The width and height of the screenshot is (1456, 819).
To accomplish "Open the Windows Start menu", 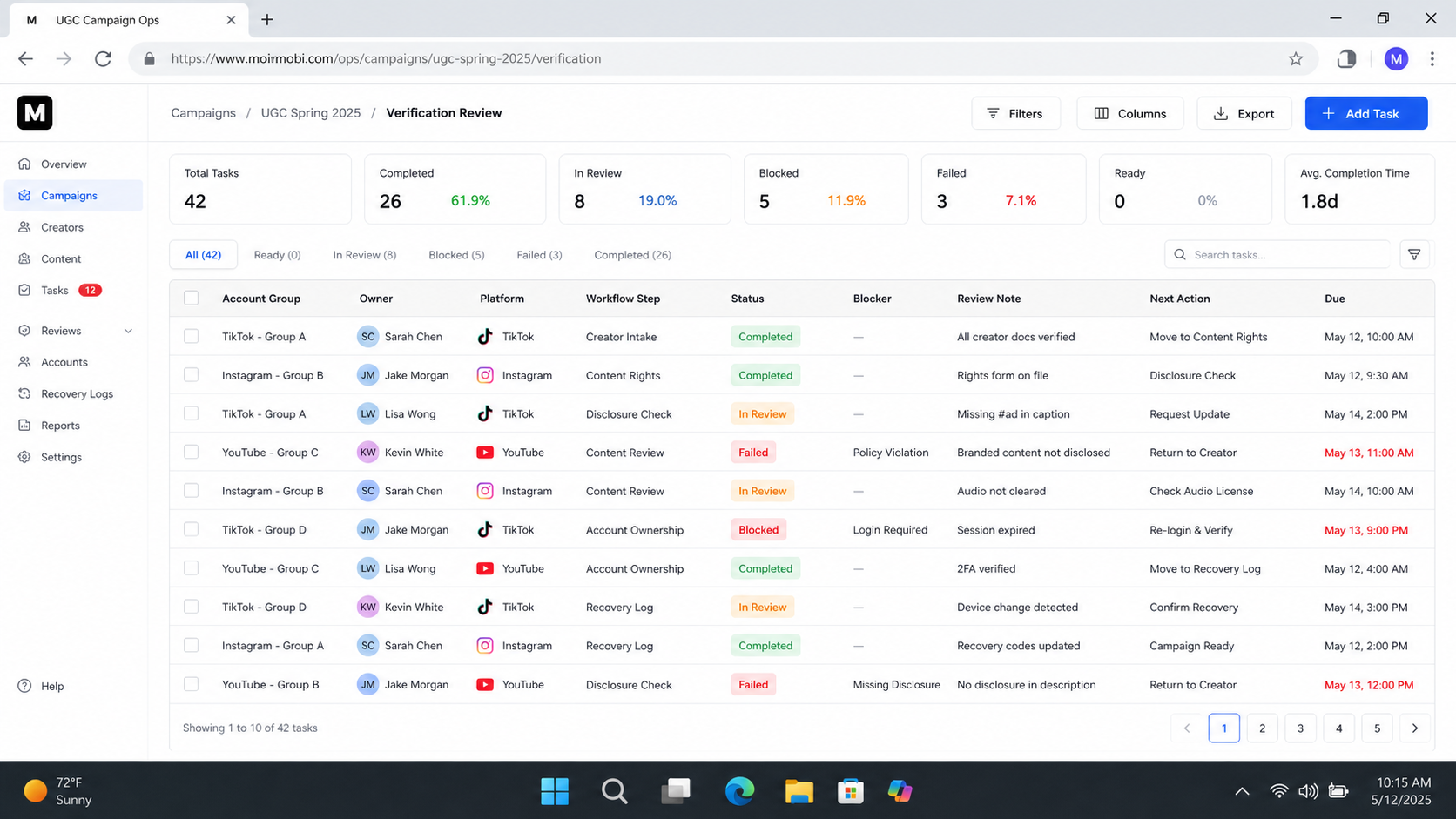I will pyautogui.click(x=555, y=790).
